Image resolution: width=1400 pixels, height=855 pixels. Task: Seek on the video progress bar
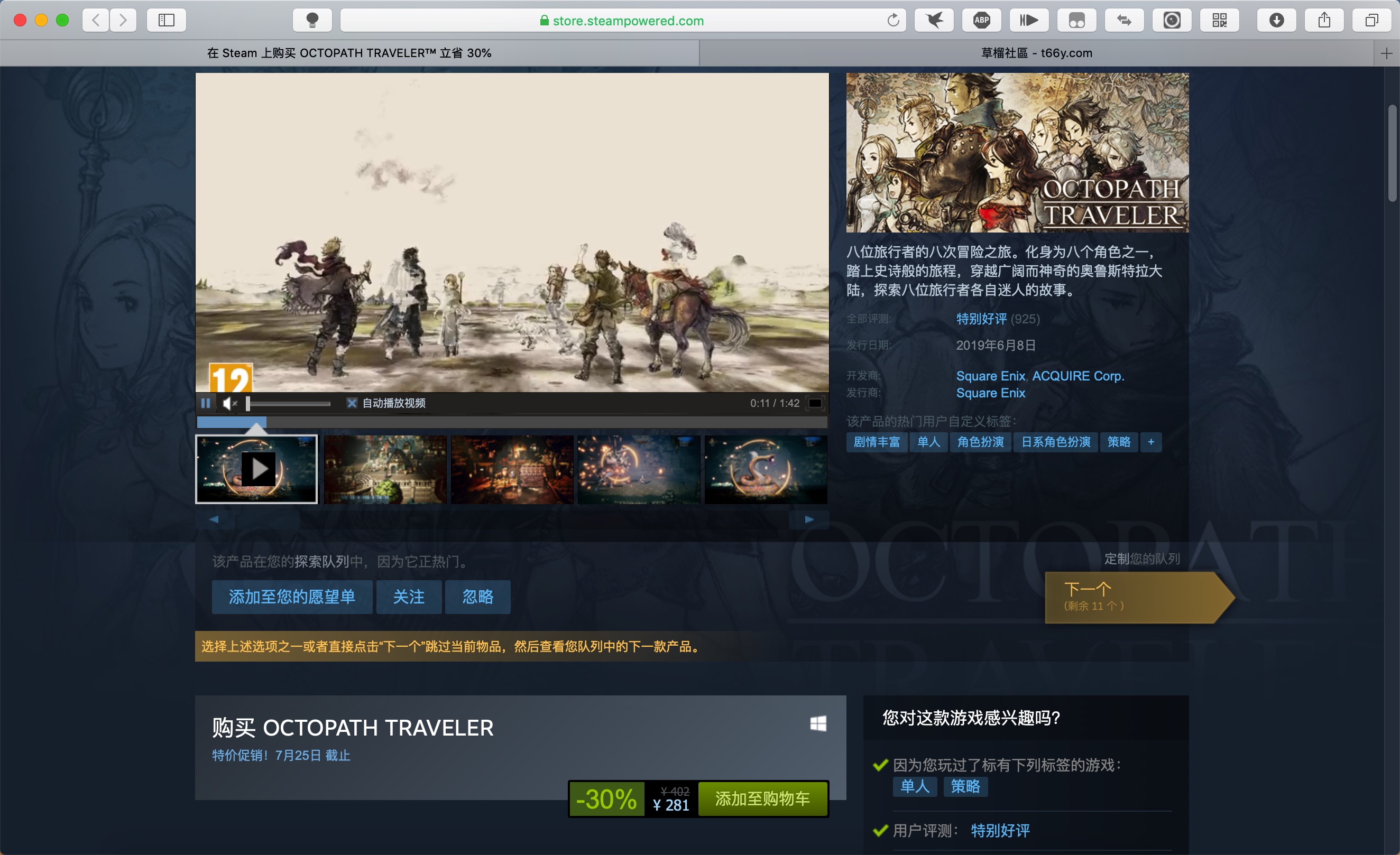pos(512,422)
